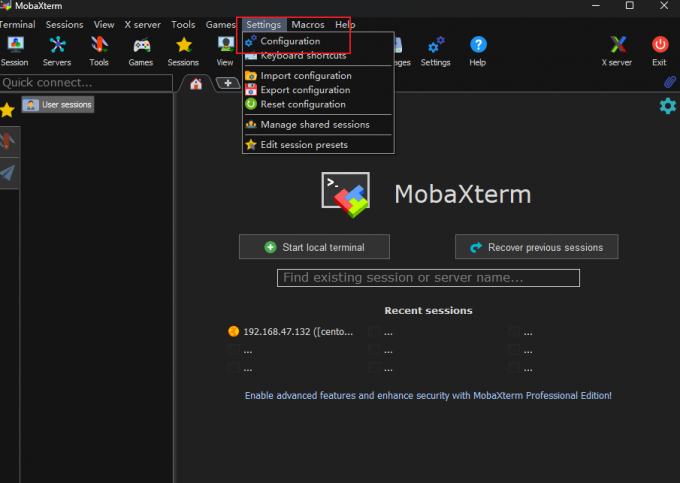Image resolution: width=680 pixels, height=483 pixels.
Task: Open recent session 192.168.47.132
Action: tap(291, 332)
